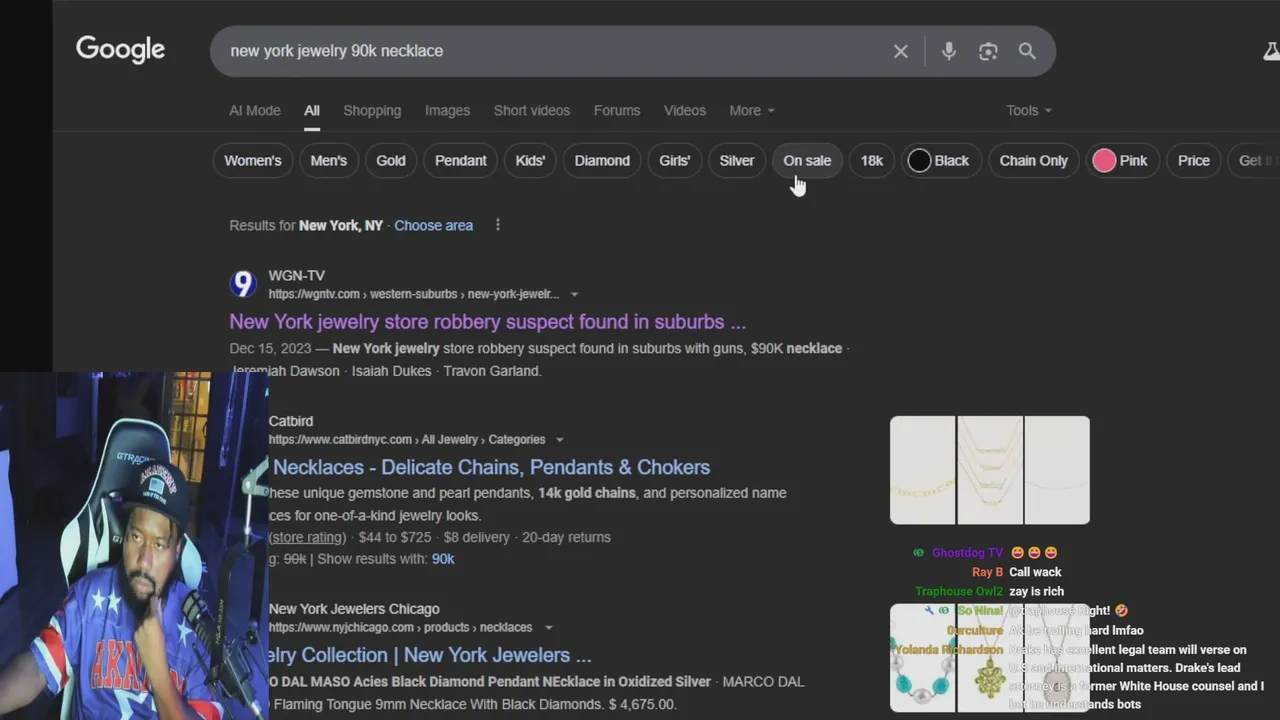This screenshot has height=720, width=1280.
Task: Open New York Jewelers necklace thumbnails
Action: (x=990, y=658)
